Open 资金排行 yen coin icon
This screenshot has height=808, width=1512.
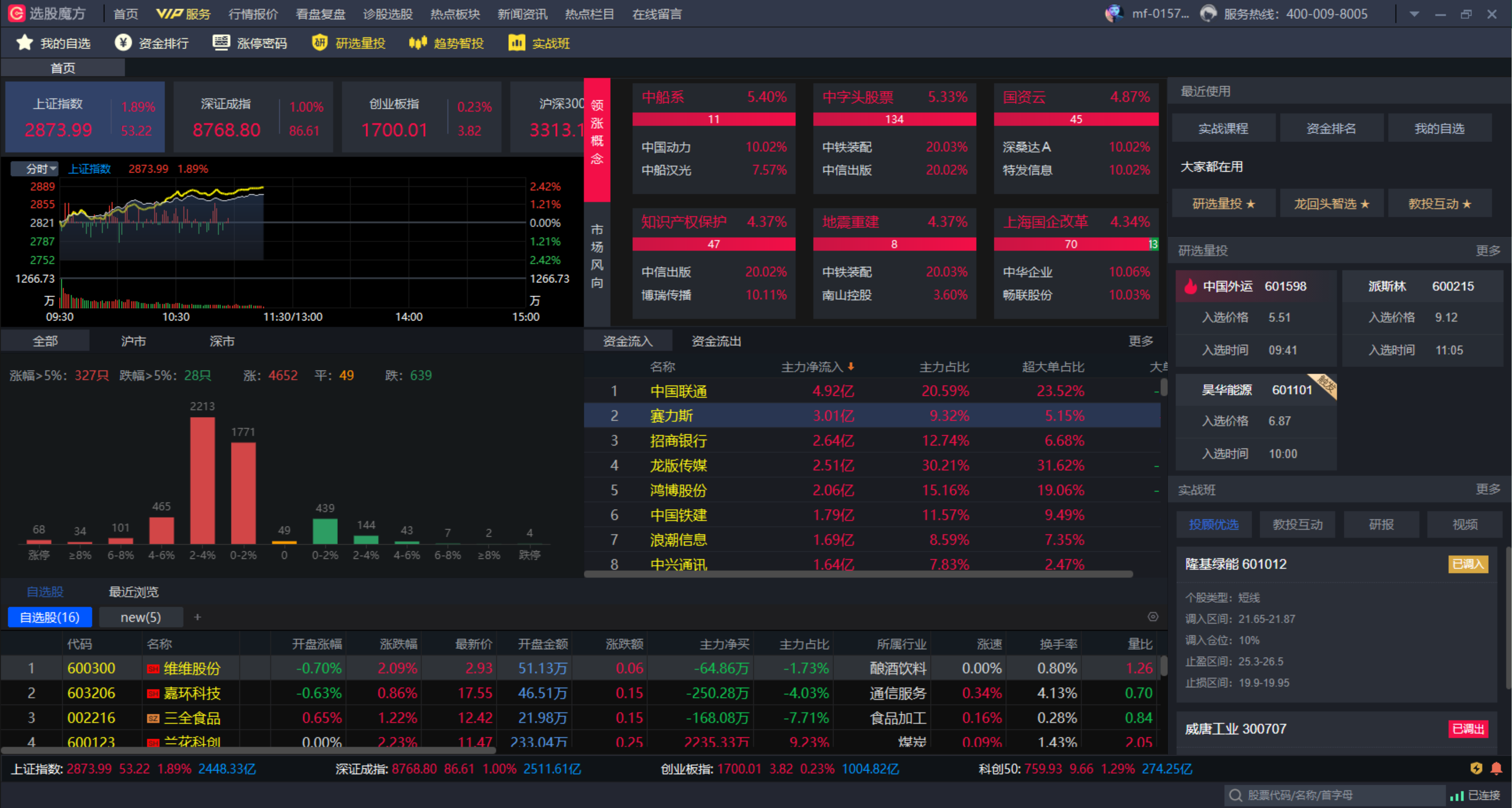[123, 43]
